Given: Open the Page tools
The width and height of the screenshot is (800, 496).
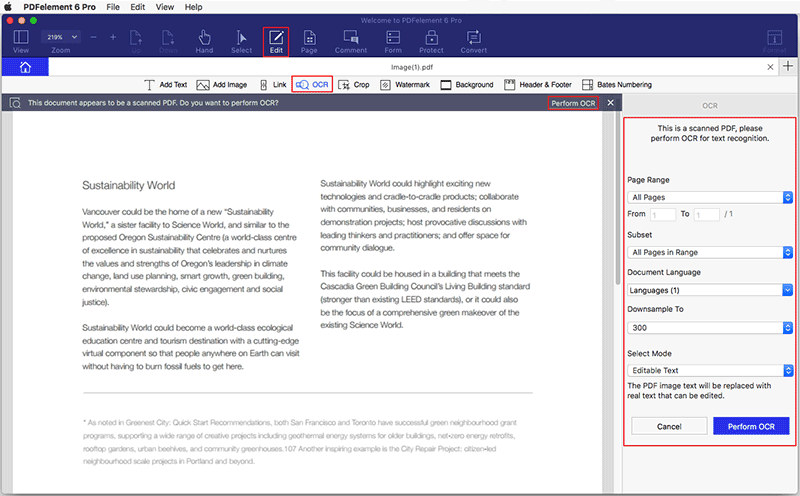Looking at the screenshot, I should coord(309,41).
